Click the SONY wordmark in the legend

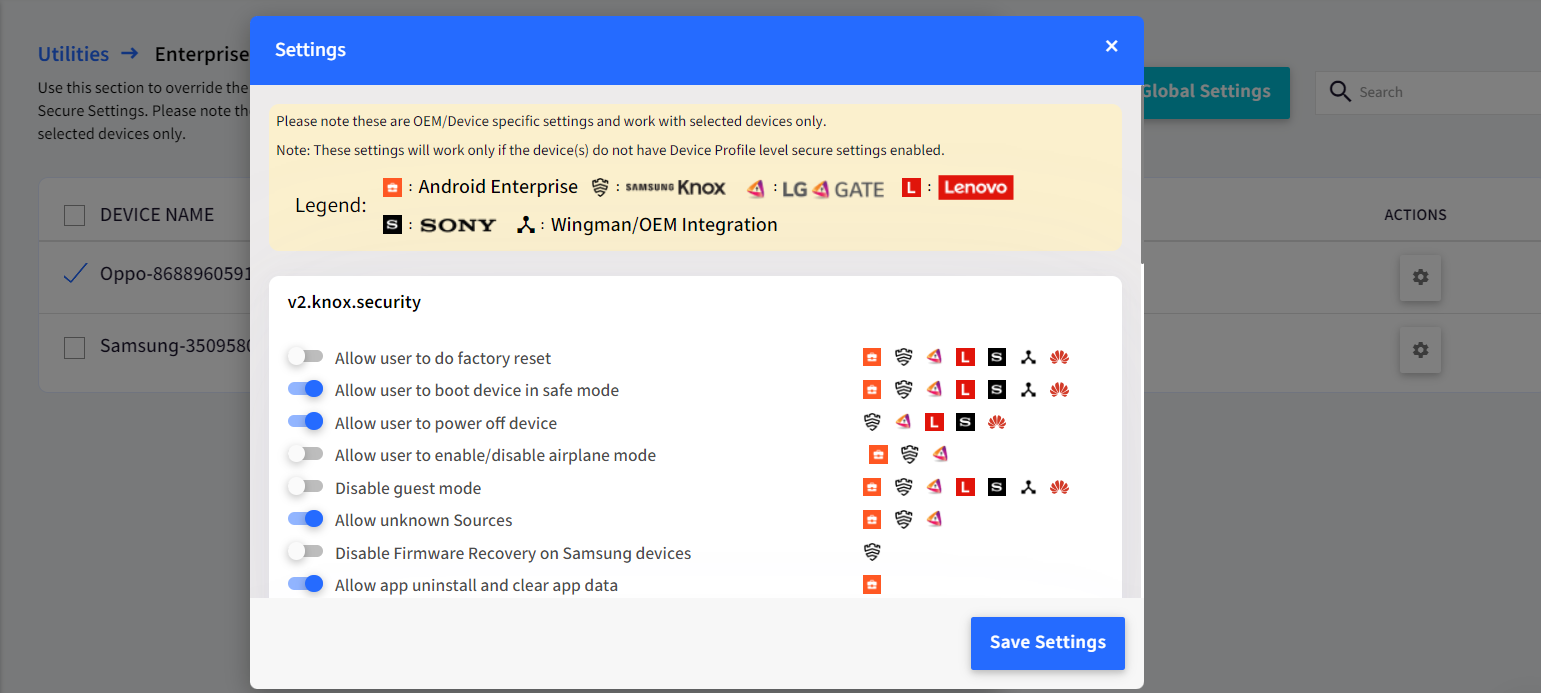point(457,225)
